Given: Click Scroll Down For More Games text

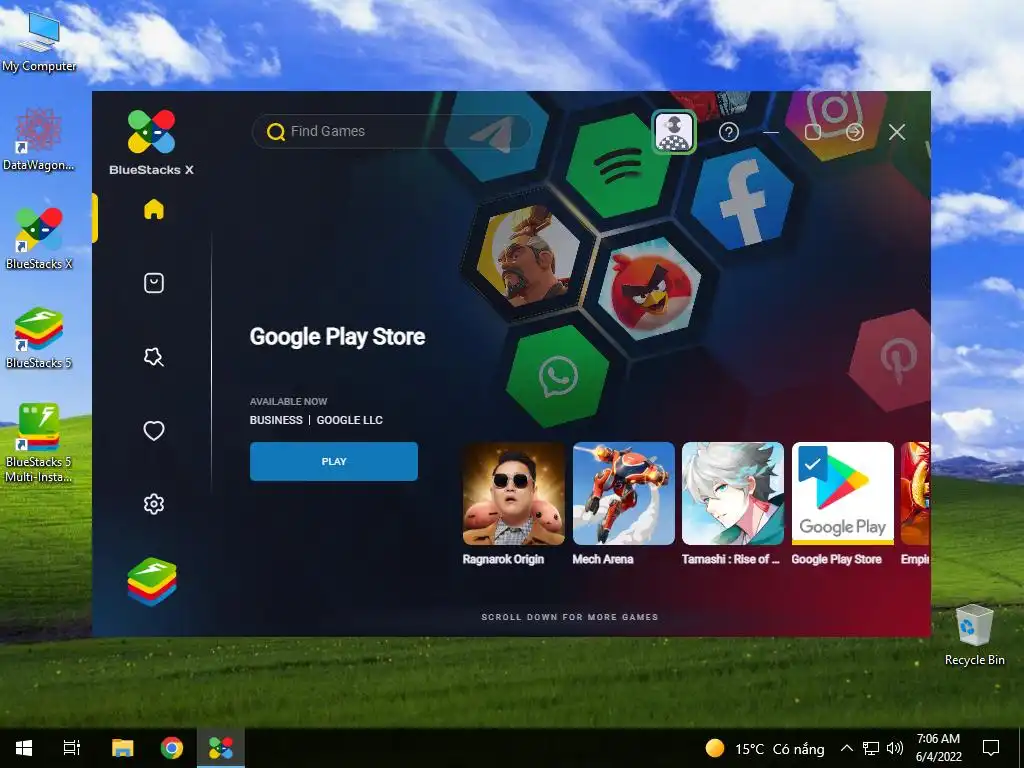Looking at the screenshot, I should click(x=569, y=617).
